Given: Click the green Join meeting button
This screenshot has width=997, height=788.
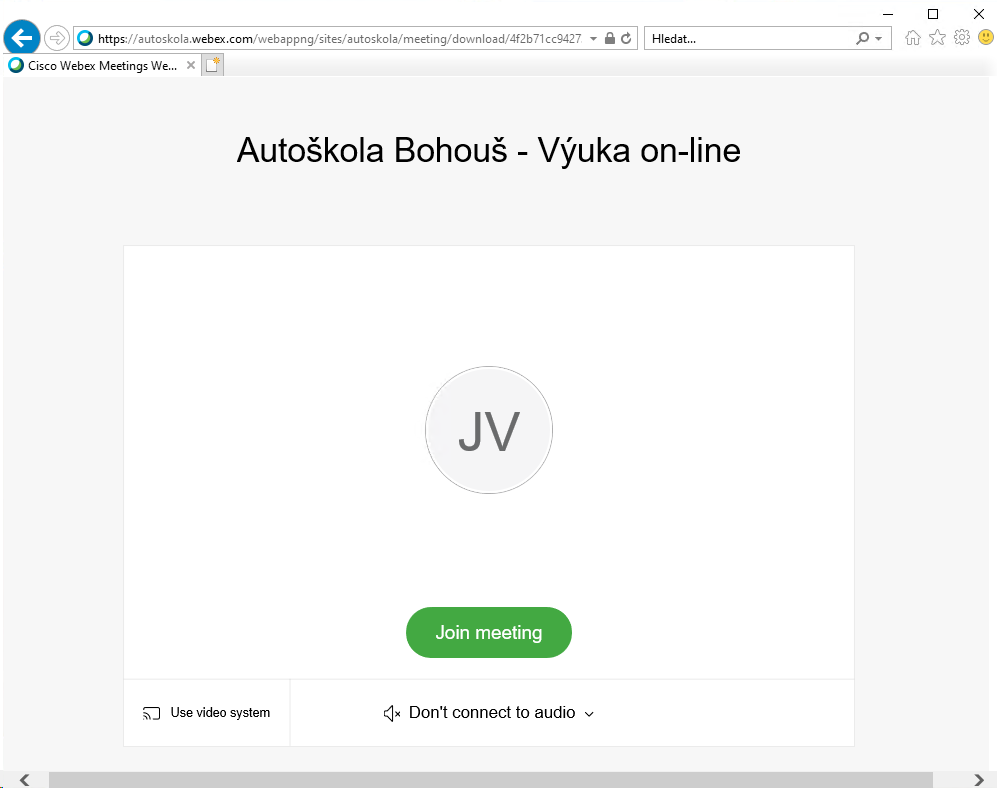Looking at the screenshot, I should (x=489, y=632).
